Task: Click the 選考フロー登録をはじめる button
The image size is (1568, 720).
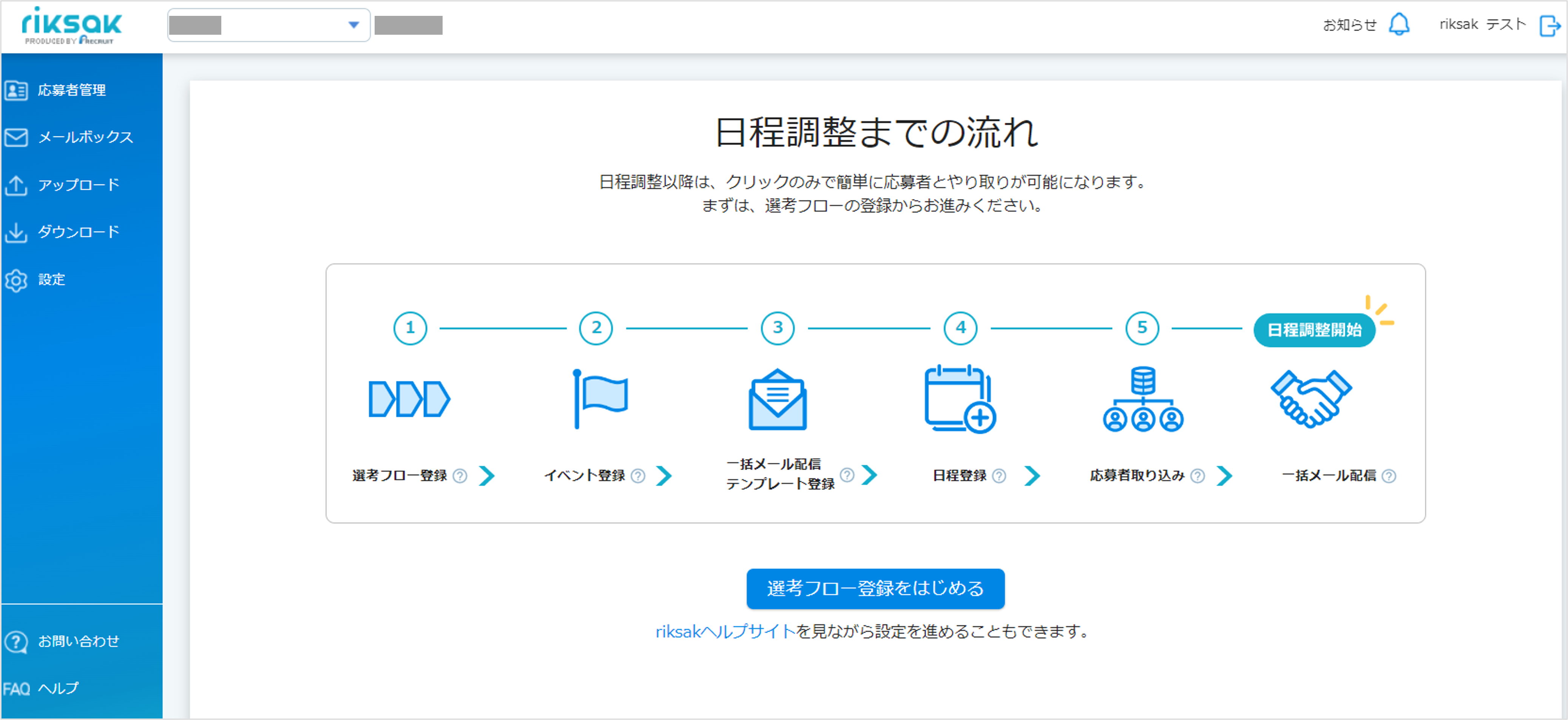Action: [x=875, y=589]
